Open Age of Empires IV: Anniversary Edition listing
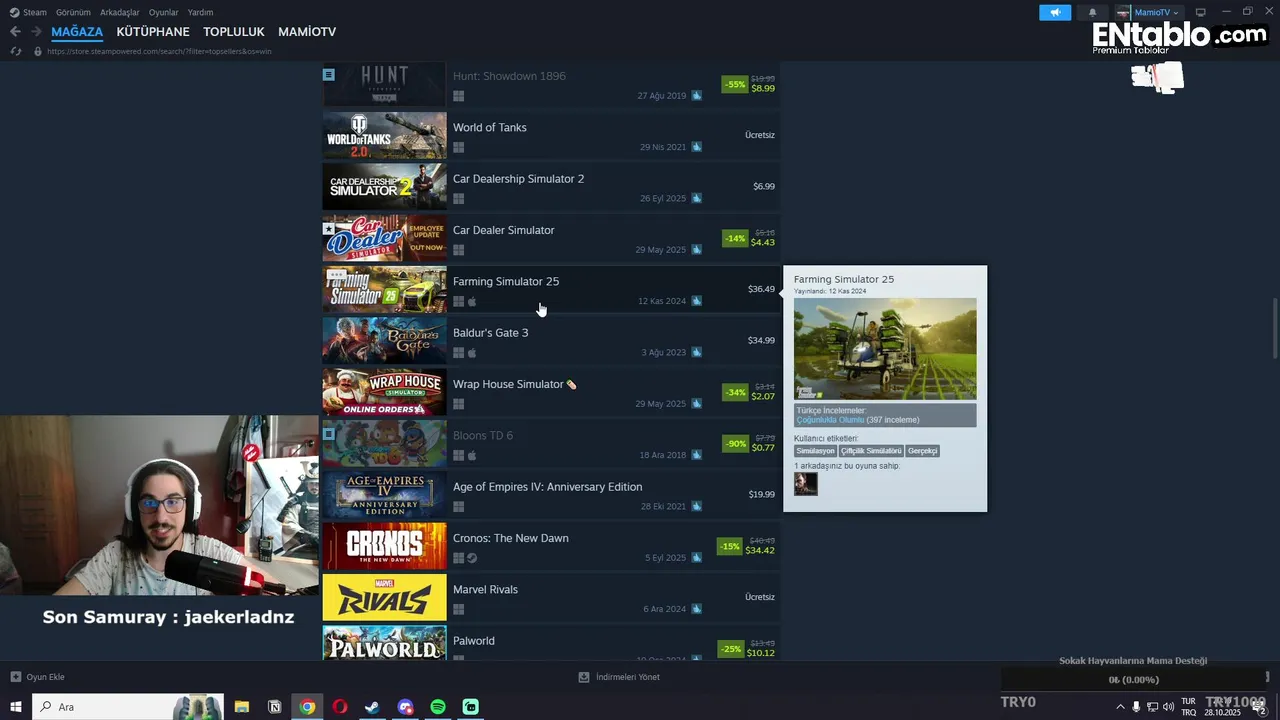Viewport: 1280px width, 720px height. tap(551, 495)
